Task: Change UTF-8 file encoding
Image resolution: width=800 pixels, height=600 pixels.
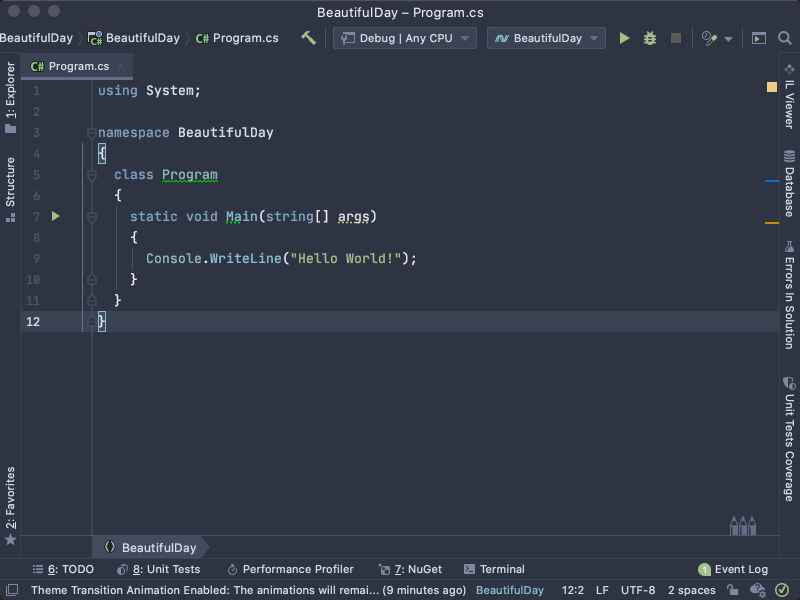Action: 638,590
